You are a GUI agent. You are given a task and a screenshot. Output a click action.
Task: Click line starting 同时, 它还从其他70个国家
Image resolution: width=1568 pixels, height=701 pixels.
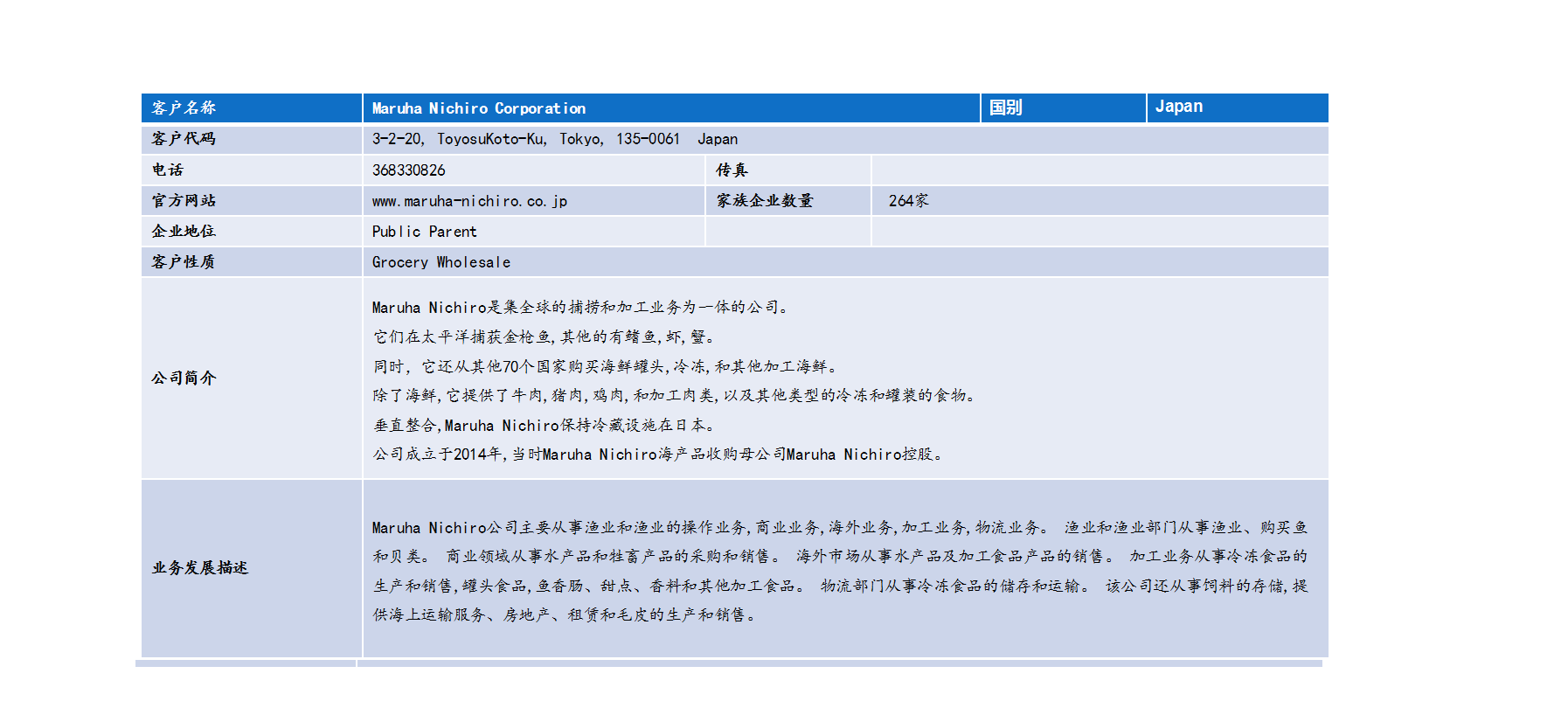(607, 366)
